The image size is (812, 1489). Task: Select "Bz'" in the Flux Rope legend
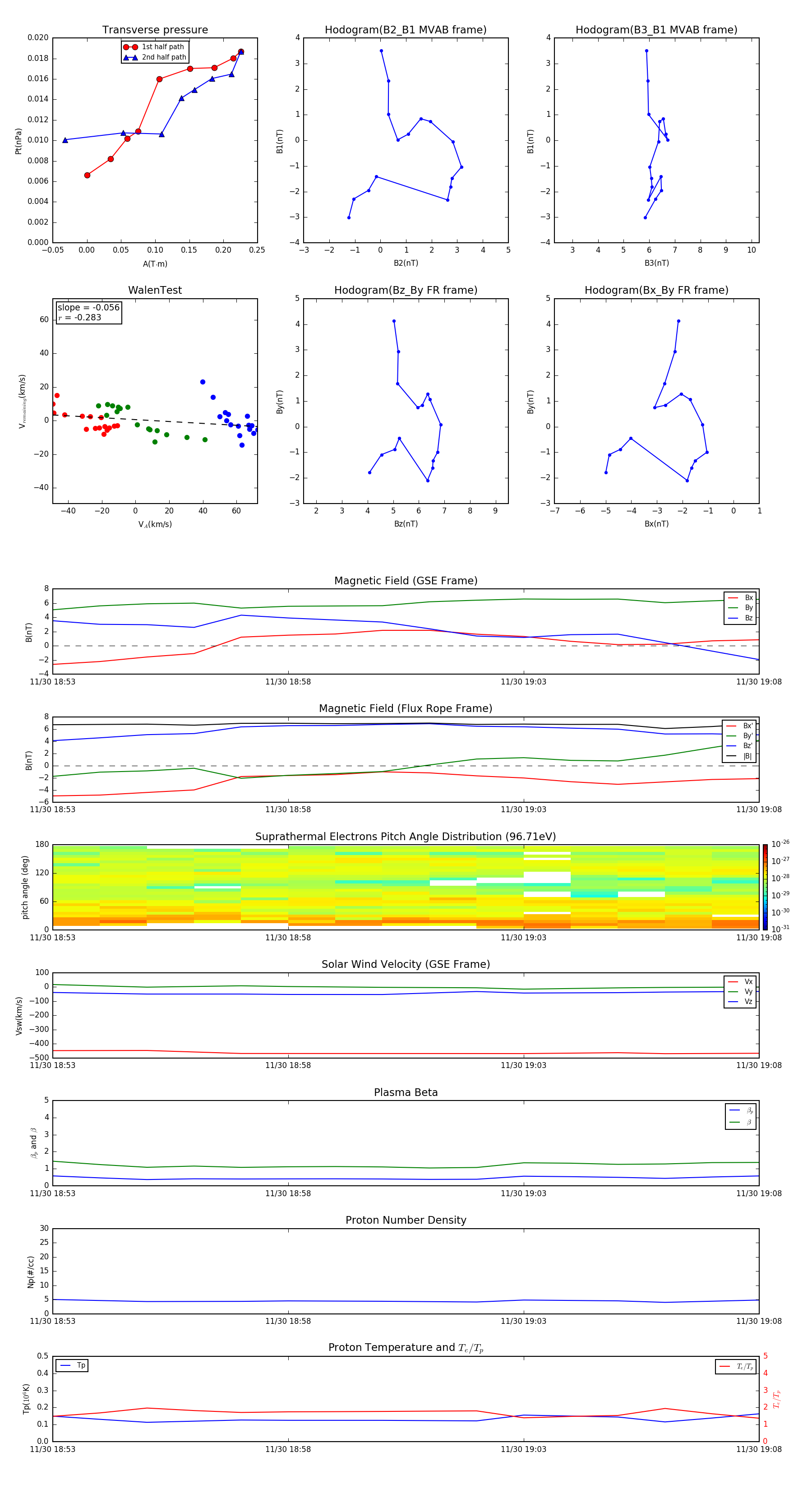click(x=740, y=746)
